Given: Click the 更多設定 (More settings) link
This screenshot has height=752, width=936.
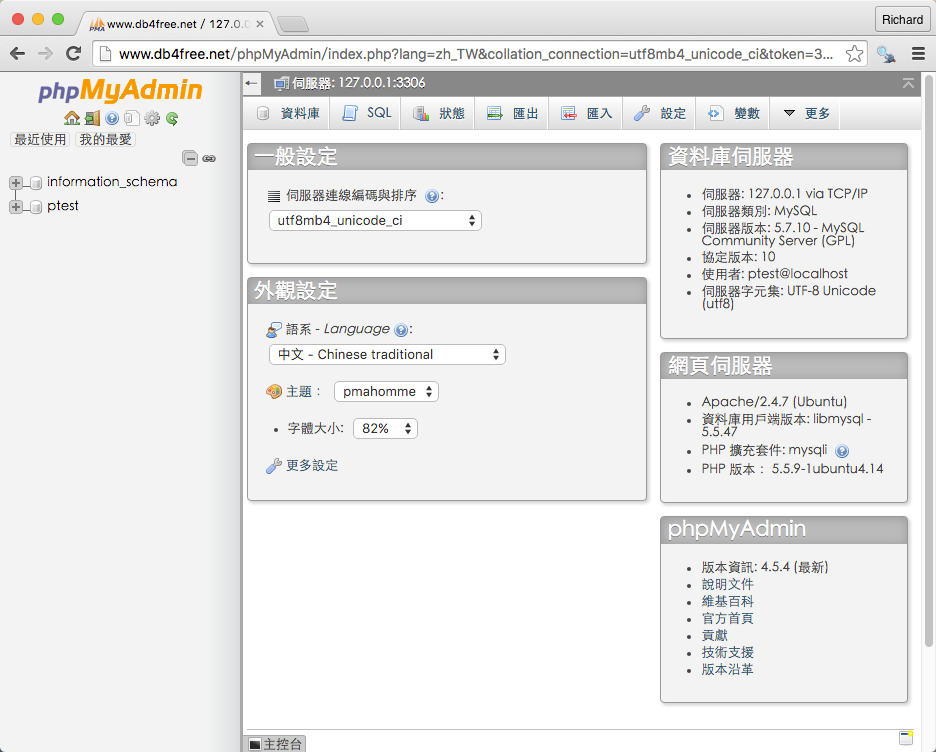Looking at the screenshot, I should (x=311, y=466).
